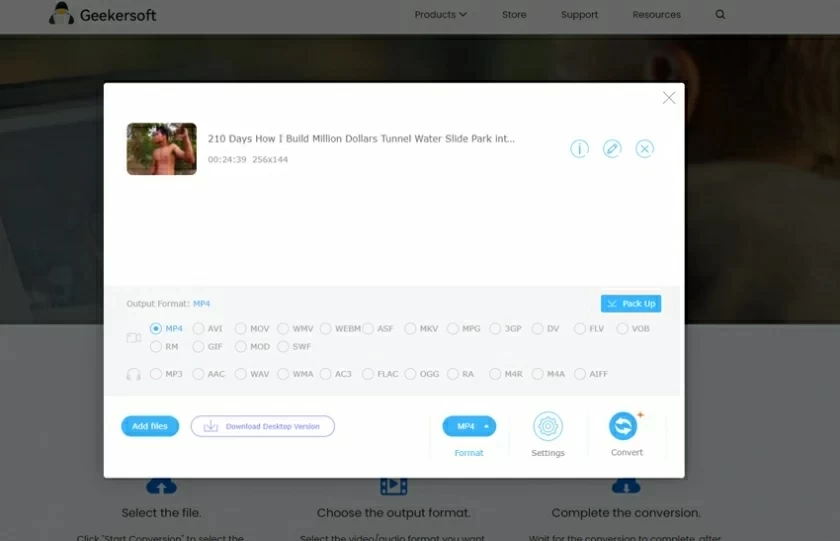Open conversion Settings gear icon
Viewport: 840px width, 541px height.
point(547,427)
